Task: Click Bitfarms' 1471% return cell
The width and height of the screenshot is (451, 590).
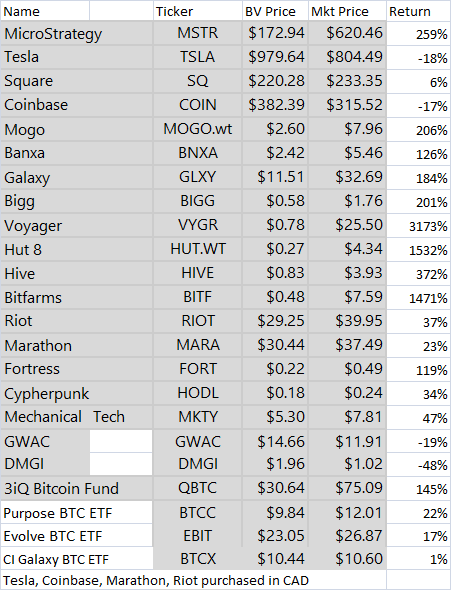Action: [419, 297]
